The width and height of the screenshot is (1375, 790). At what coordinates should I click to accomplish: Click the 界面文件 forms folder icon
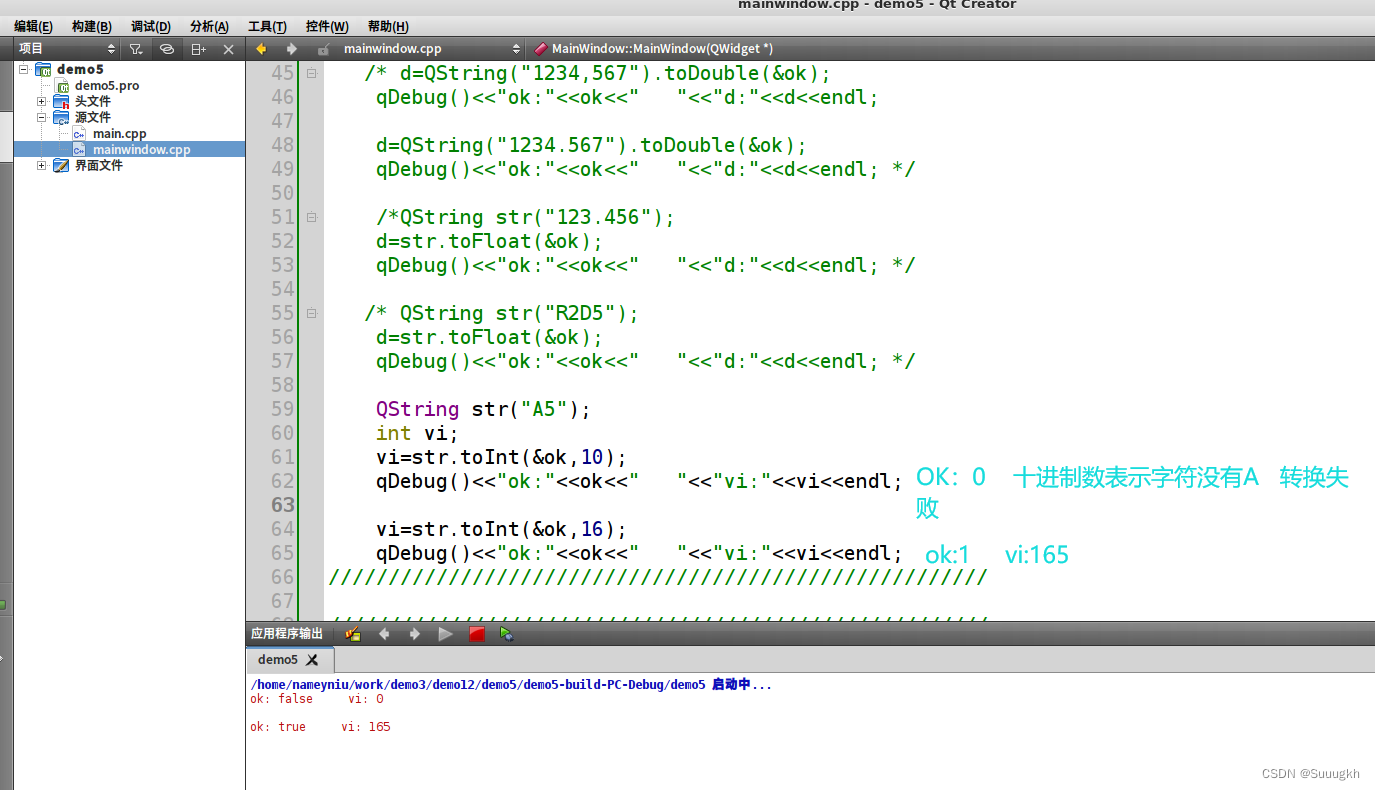click(61, 165)
